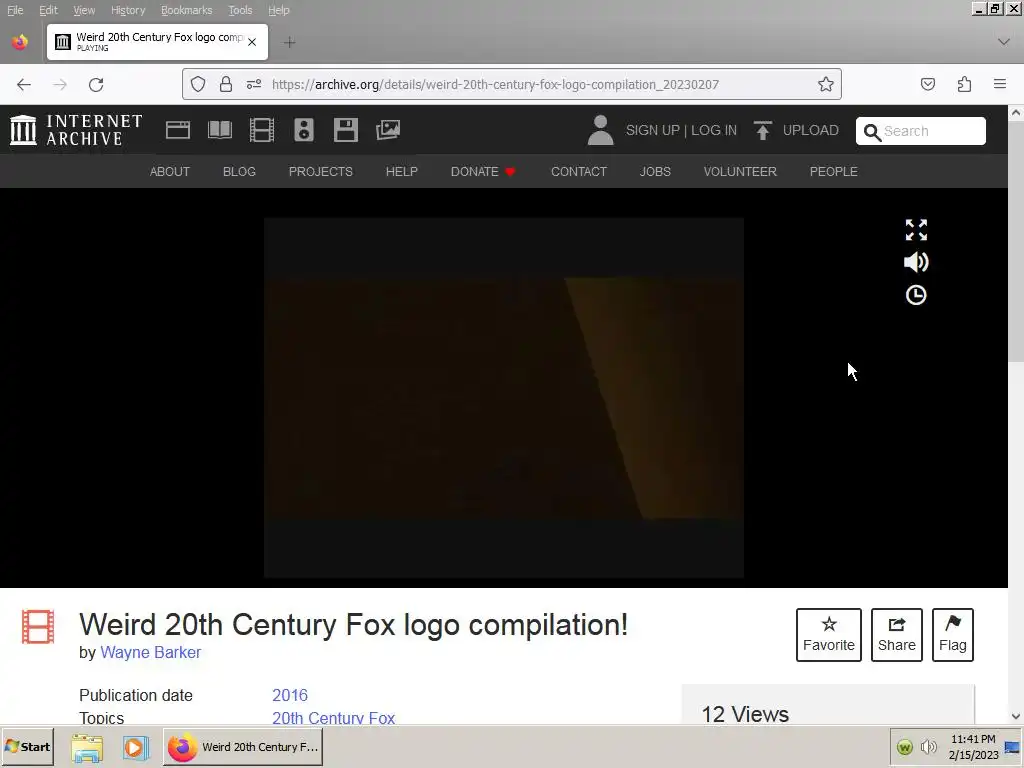Click the UPLOAD link text
This screenshot has height=768, width=1024.
810,130
